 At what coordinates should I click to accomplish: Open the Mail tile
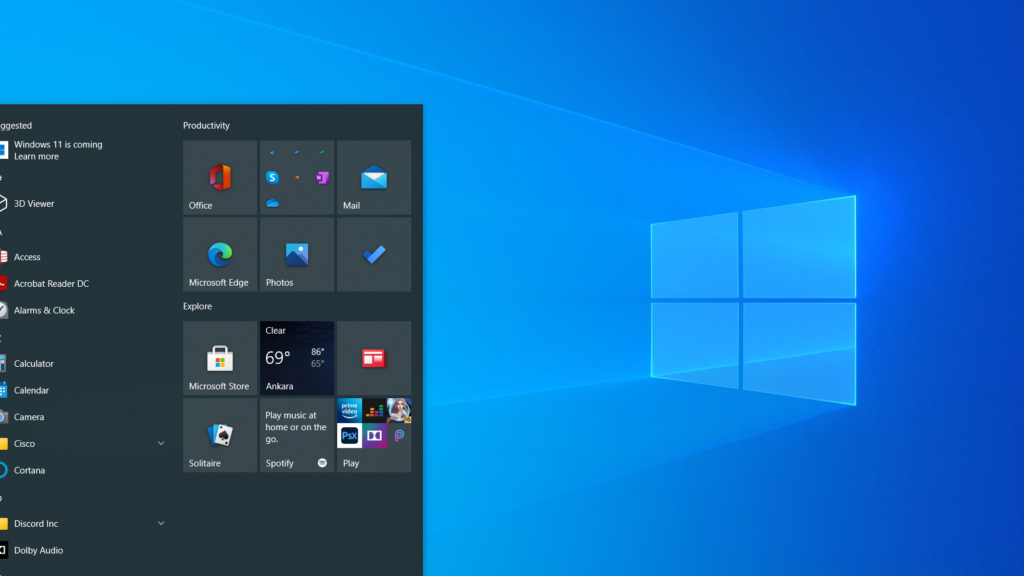pyautogui.click(x=373, y=177)
